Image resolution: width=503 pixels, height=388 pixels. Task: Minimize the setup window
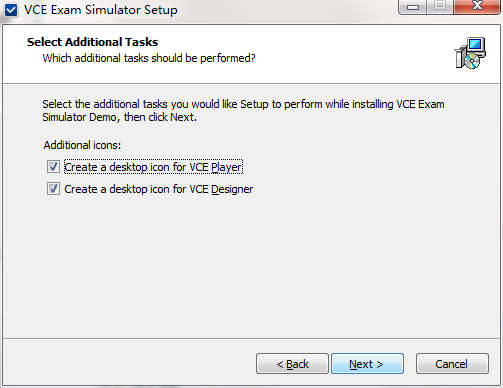(413, 6)
